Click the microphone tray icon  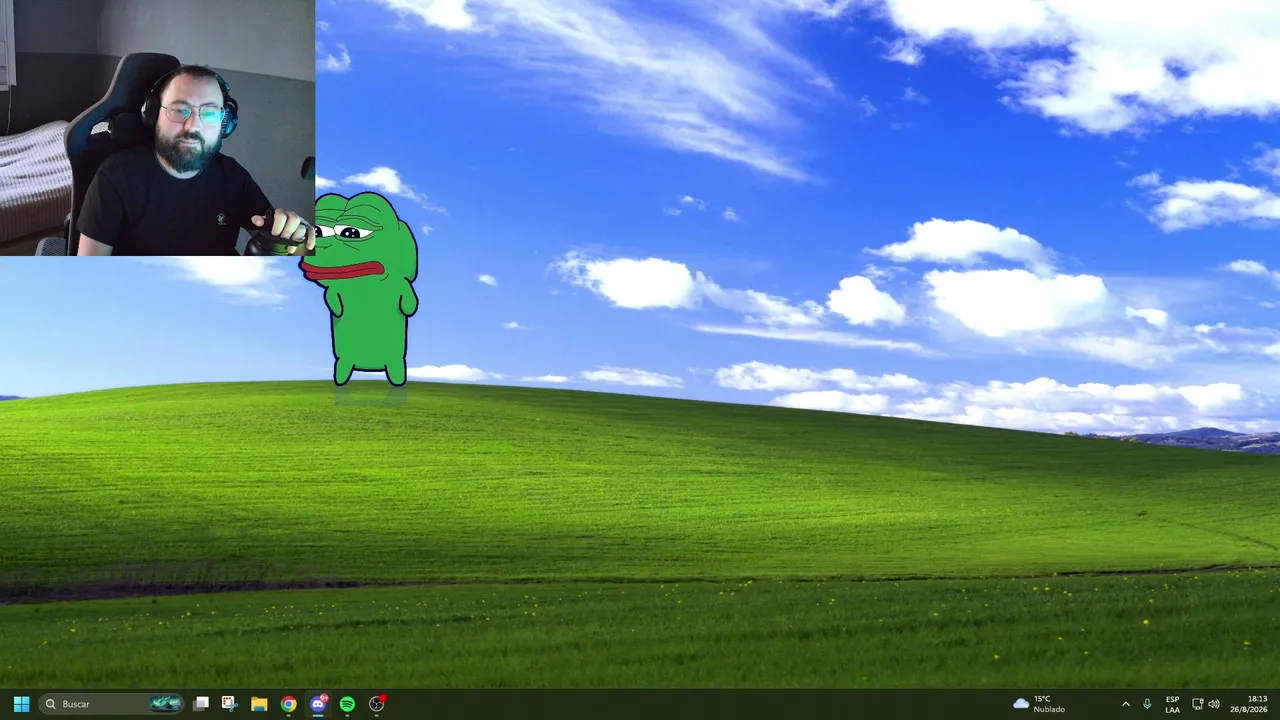pos(1147,704)
